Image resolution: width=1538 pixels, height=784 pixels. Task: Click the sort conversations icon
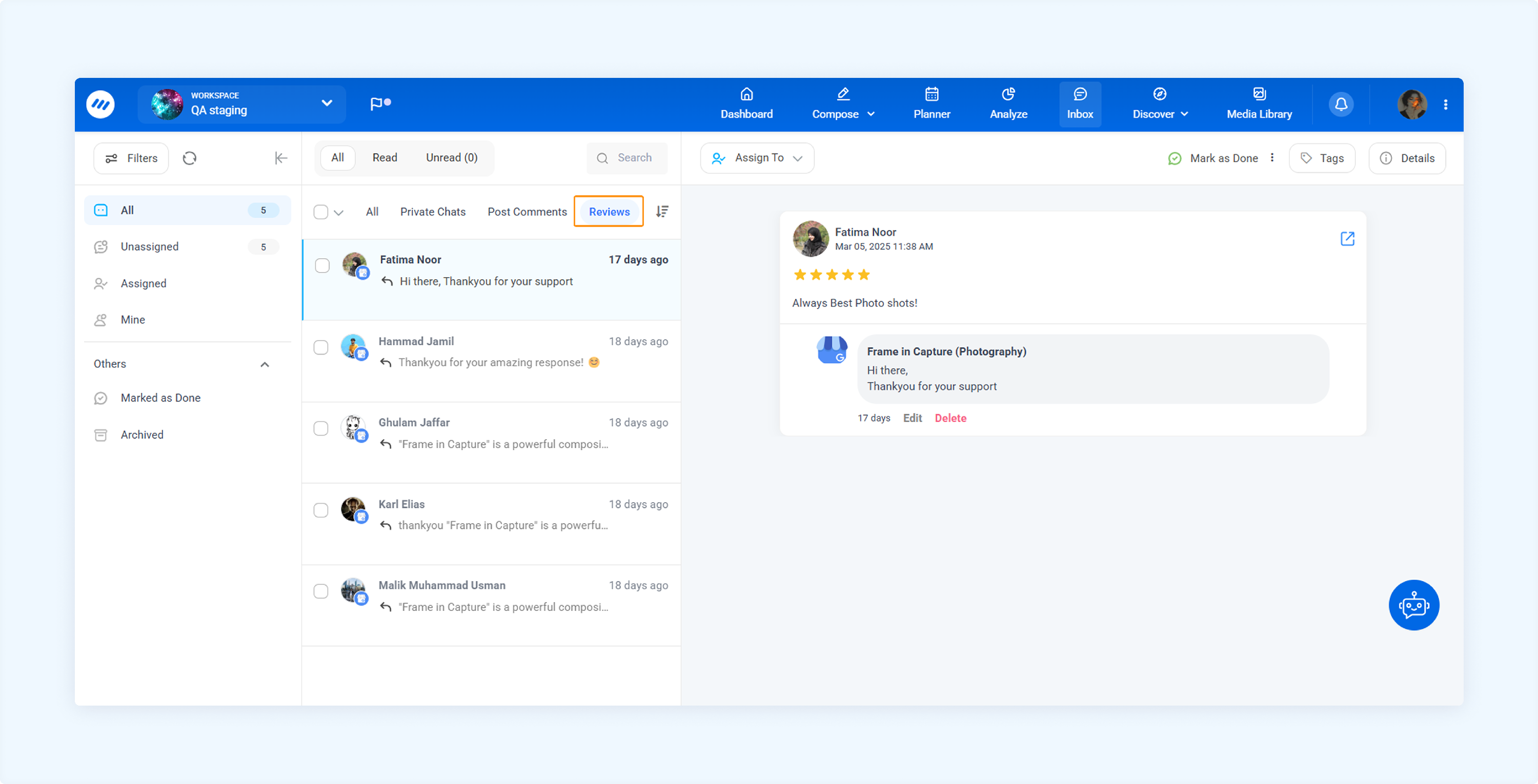(x=662, y=211)
